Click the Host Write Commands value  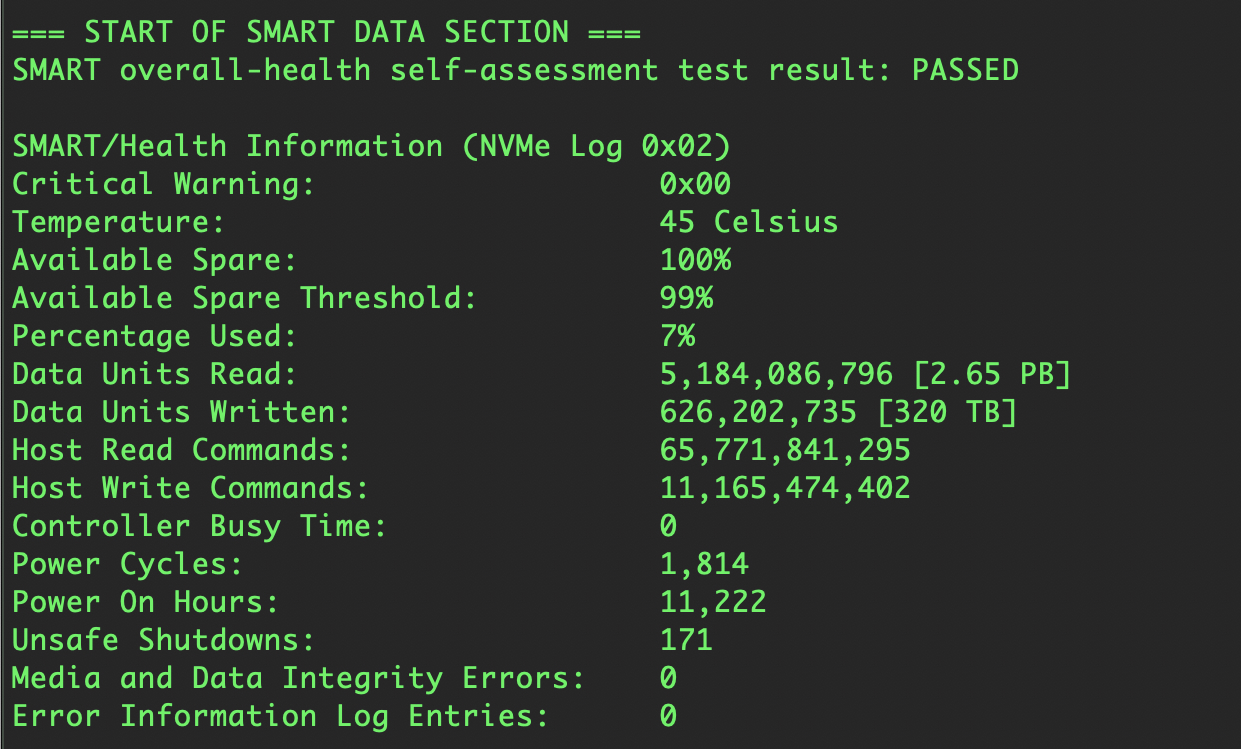pos(785,488)
